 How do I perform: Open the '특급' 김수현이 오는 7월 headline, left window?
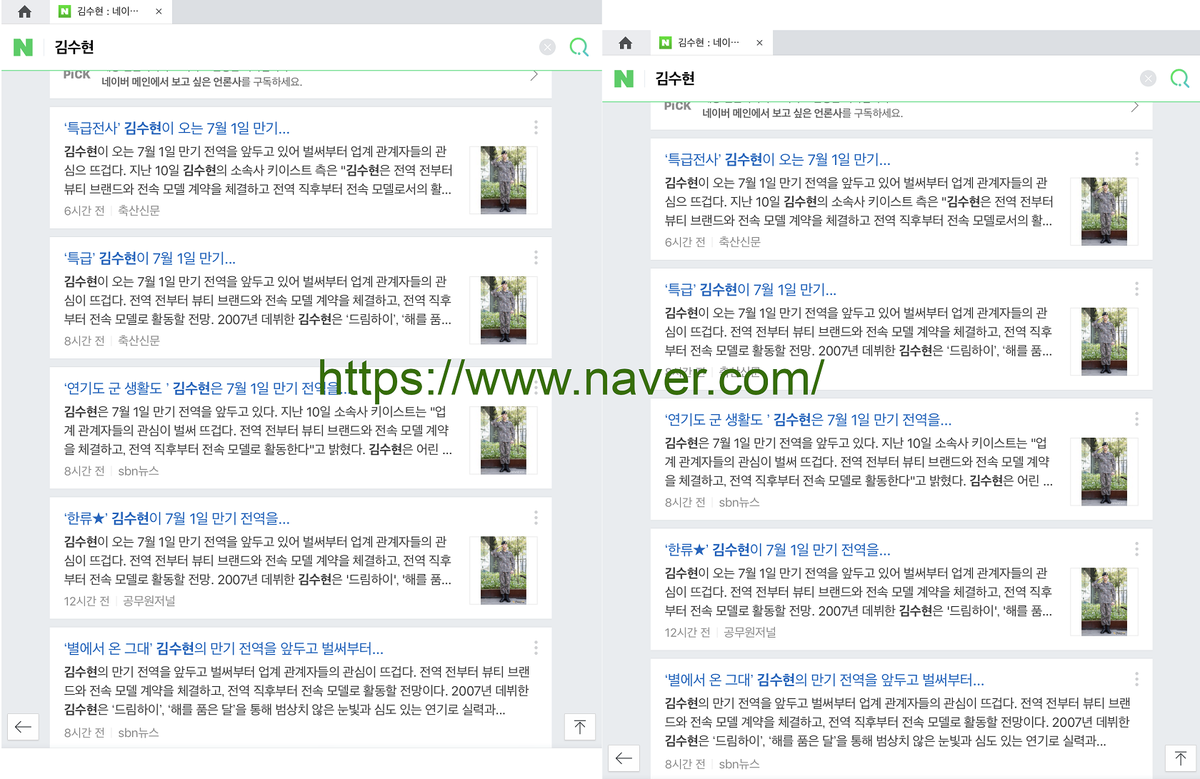150,258
